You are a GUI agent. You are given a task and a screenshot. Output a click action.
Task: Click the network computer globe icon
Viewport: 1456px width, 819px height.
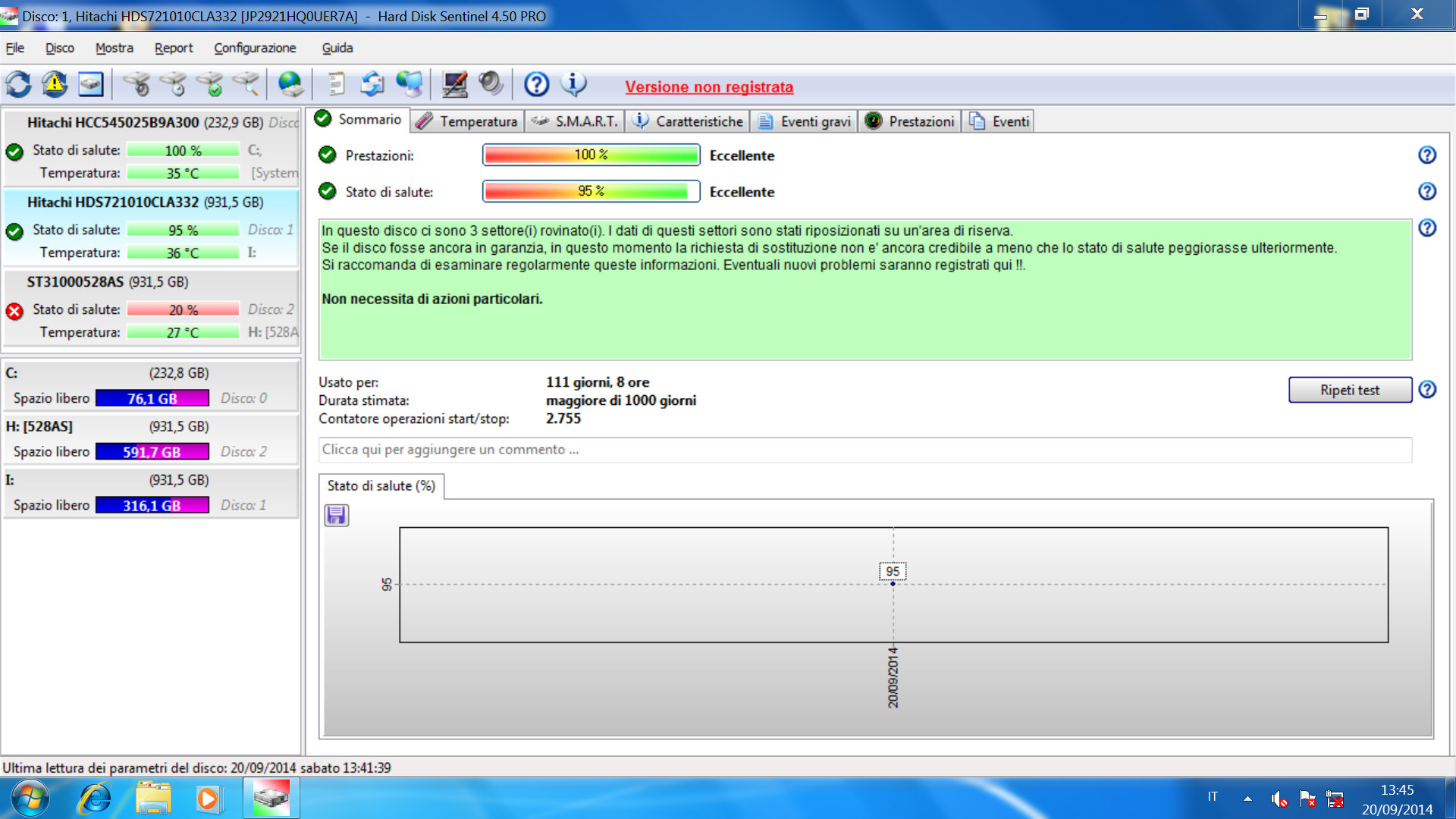[x=409, y=84]
